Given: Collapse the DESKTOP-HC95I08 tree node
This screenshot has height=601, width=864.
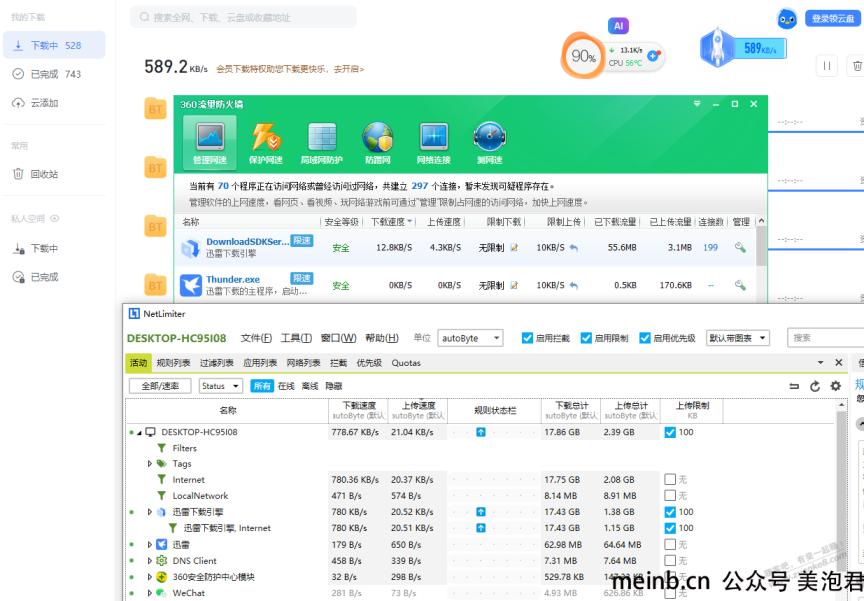Looking at the screenshot, I should click(139, 432).
